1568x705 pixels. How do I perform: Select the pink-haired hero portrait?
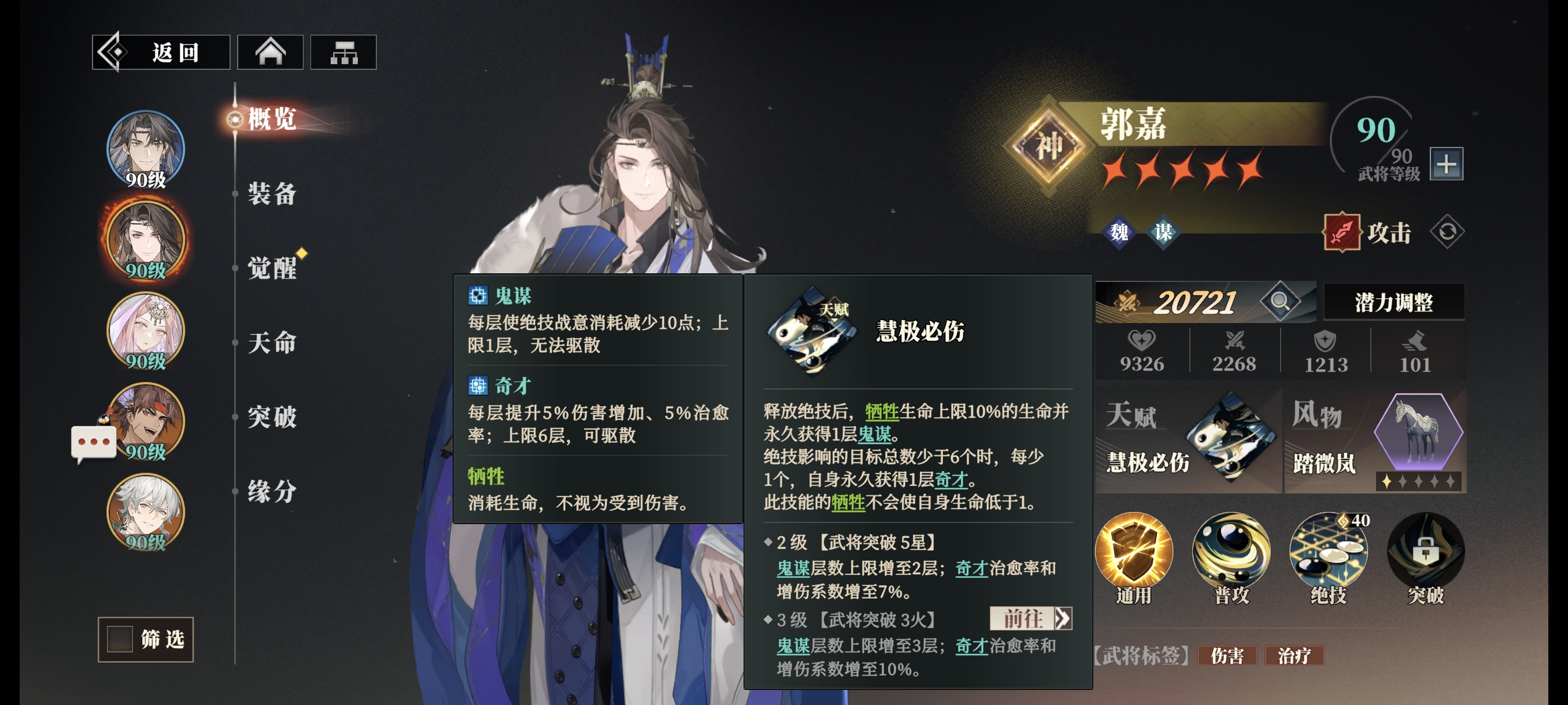point(146,331)
